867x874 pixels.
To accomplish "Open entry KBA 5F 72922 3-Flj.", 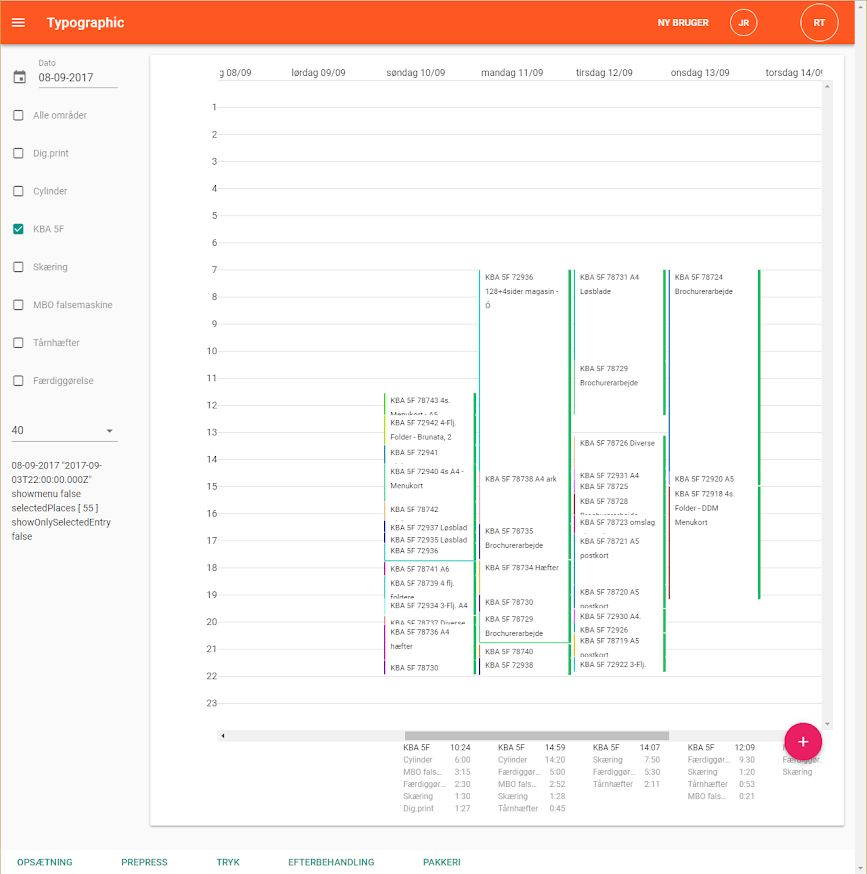I will pyautogui.click(x=618, y=664).
